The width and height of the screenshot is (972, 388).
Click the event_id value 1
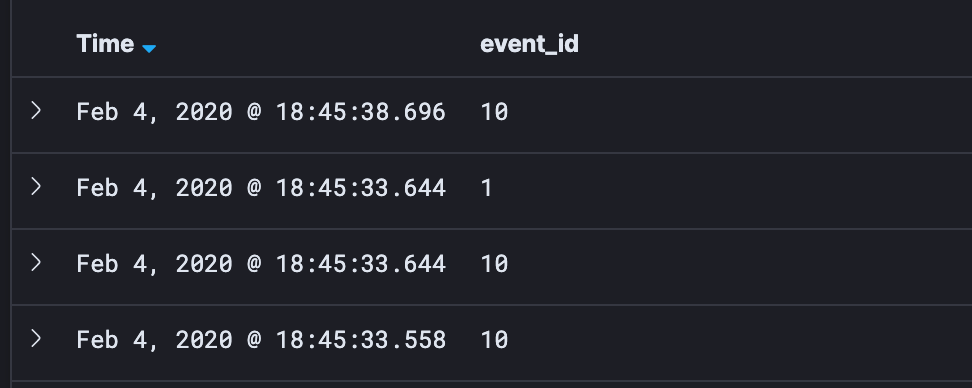(487, 188)
